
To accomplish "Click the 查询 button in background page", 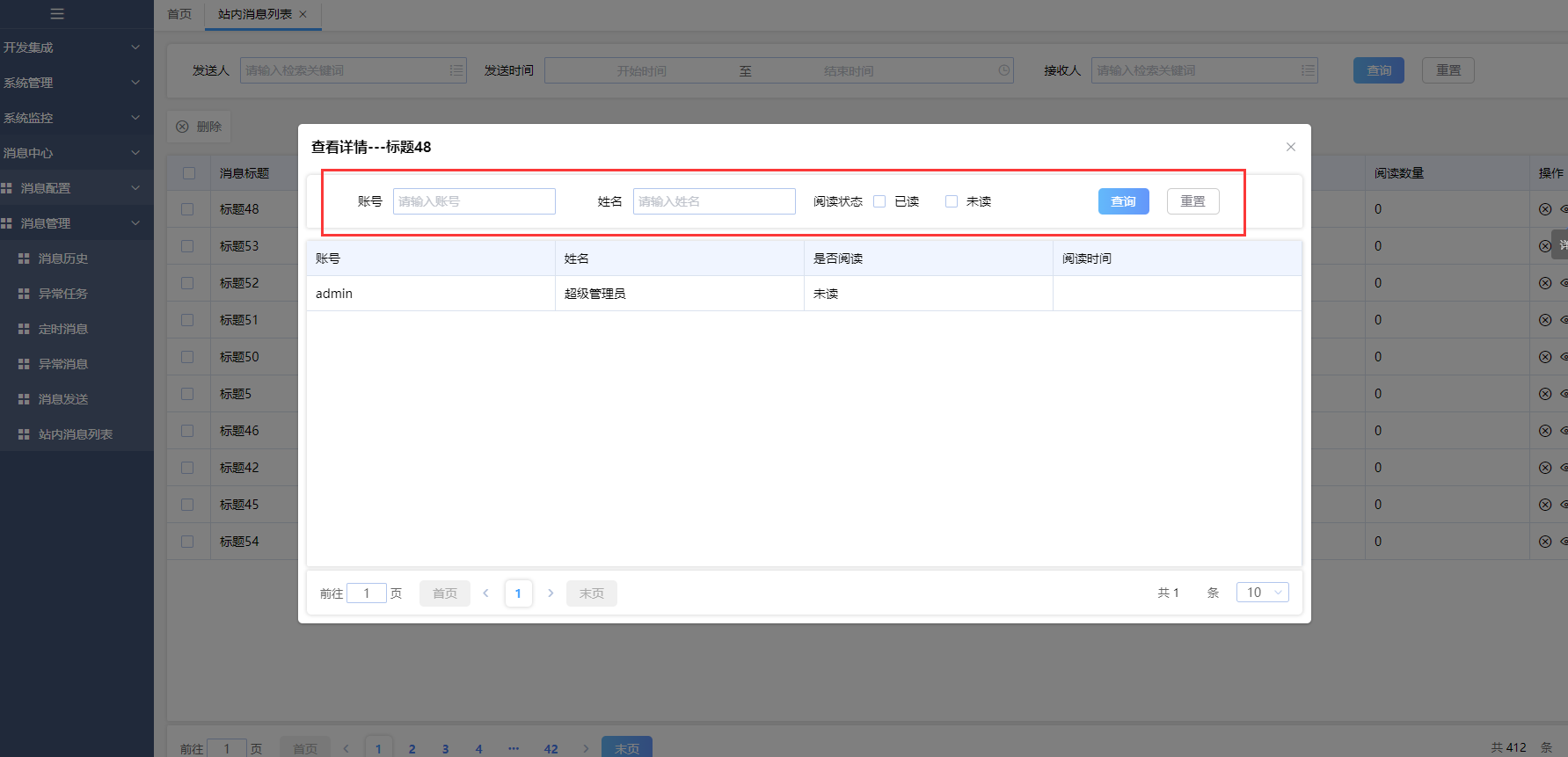I will pyautogui.click(x=1379, y=70).
